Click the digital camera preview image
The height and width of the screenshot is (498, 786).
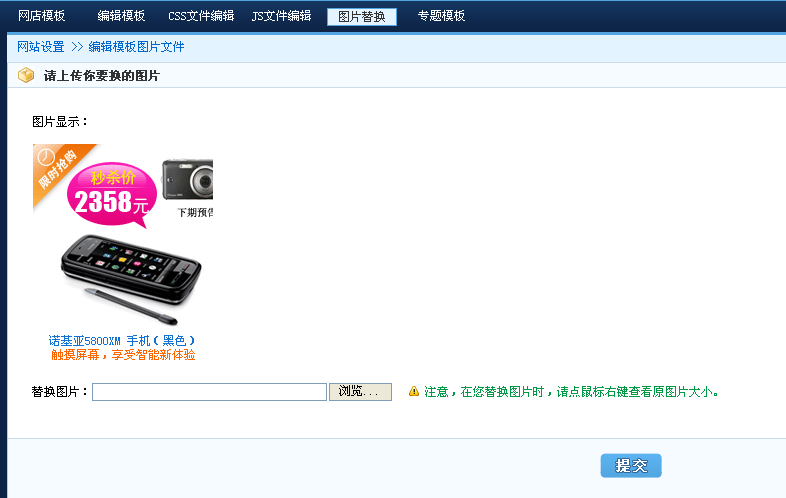pos(187,180)
